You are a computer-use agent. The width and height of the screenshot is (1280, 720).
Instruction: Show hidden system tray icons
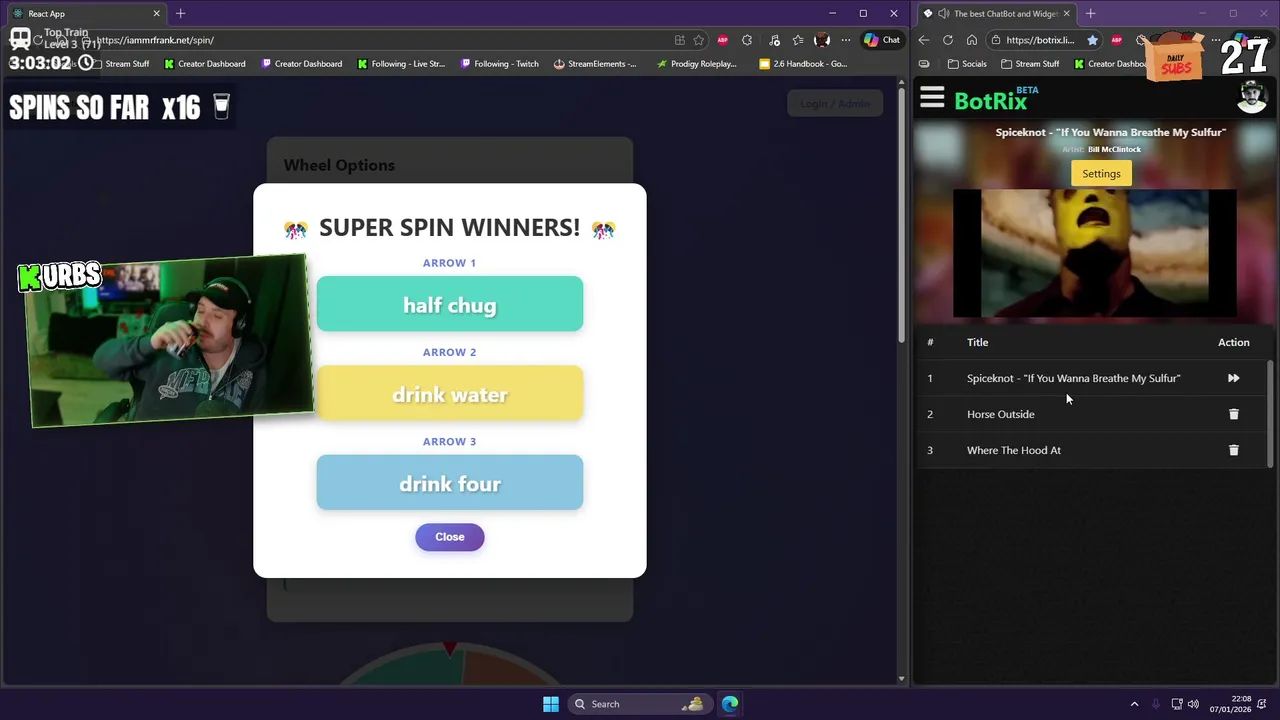(1134, 704)
